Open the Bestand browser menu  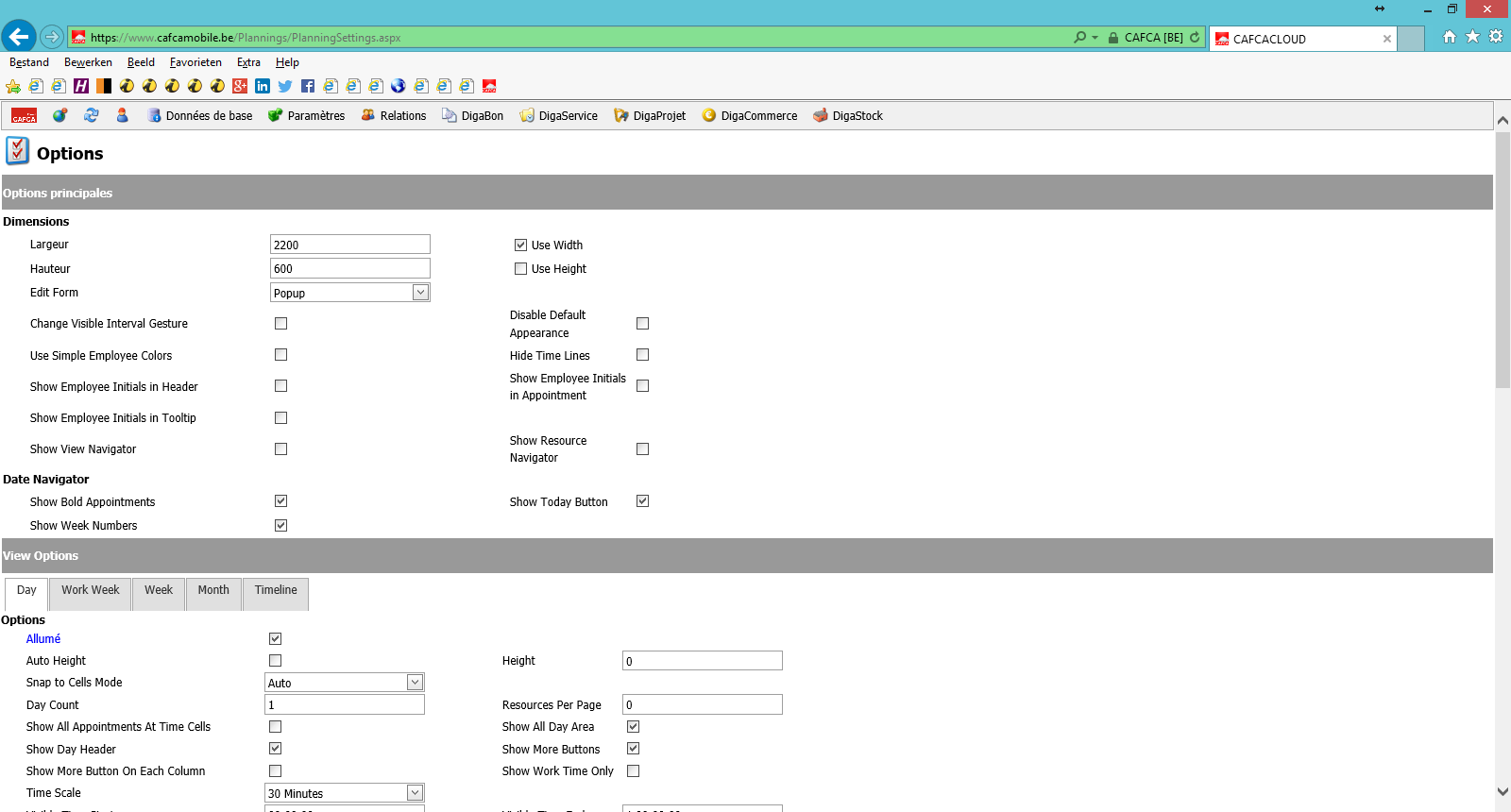(x=29, y=62)
